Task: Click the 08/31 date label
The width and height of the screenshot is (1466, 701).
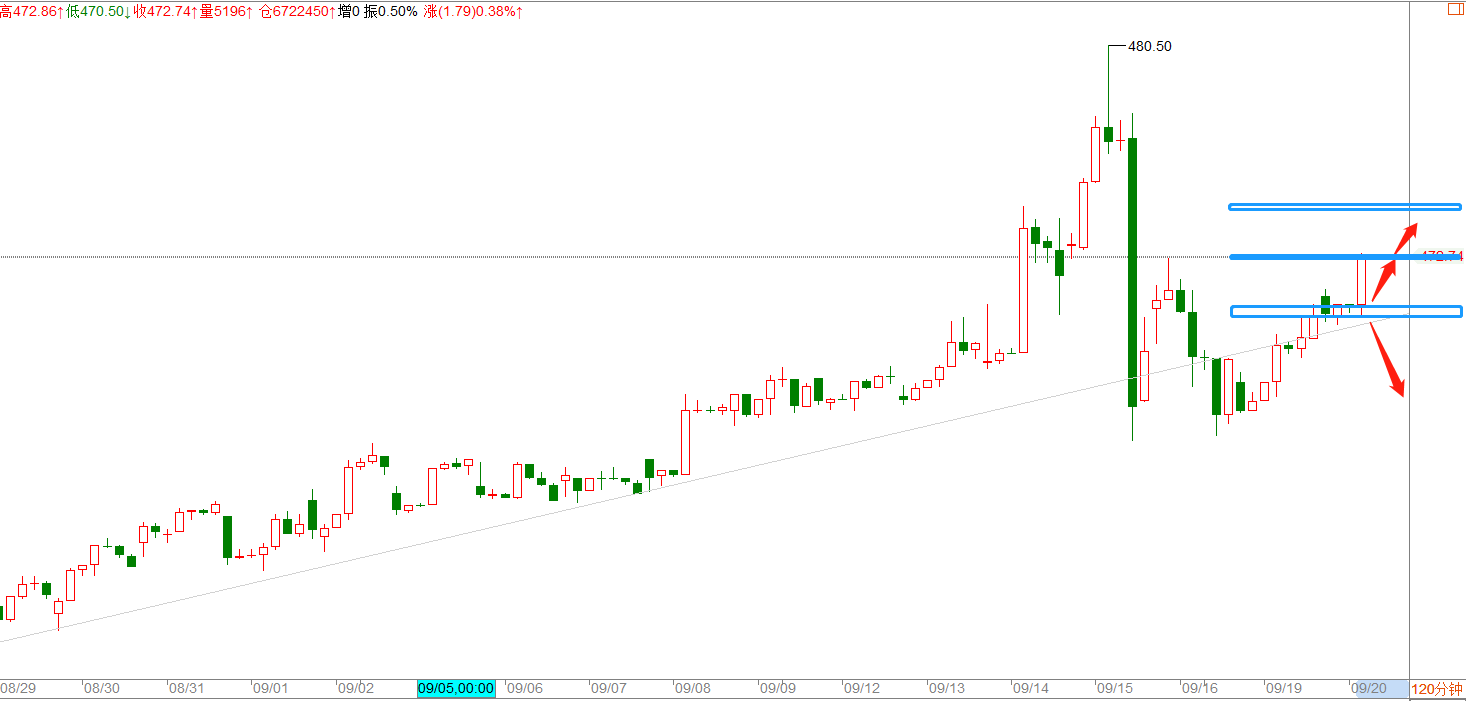Action: click(x=187, y=689)
